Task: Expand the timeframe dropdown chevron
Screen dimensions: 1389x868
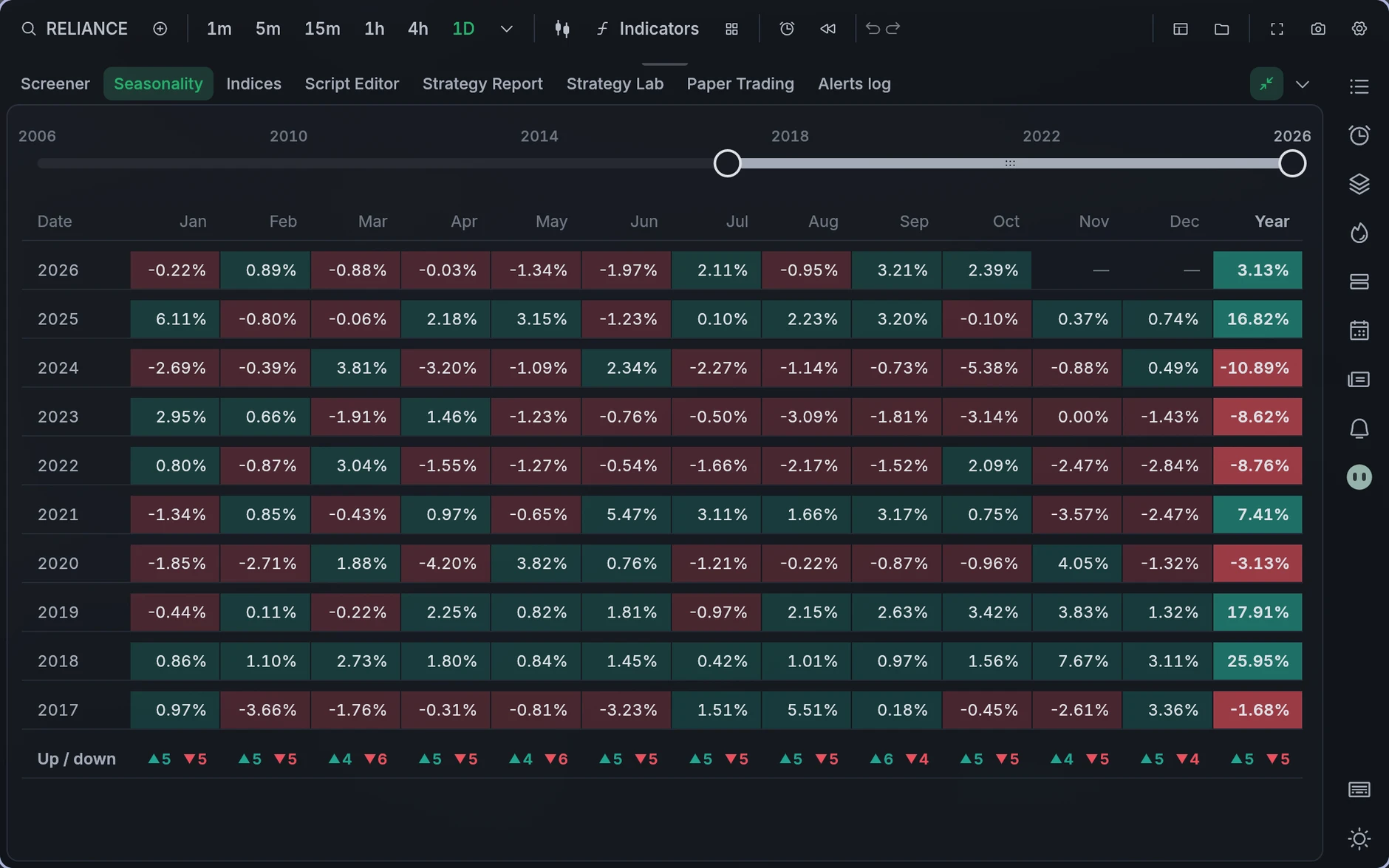Action: point(506,29)
